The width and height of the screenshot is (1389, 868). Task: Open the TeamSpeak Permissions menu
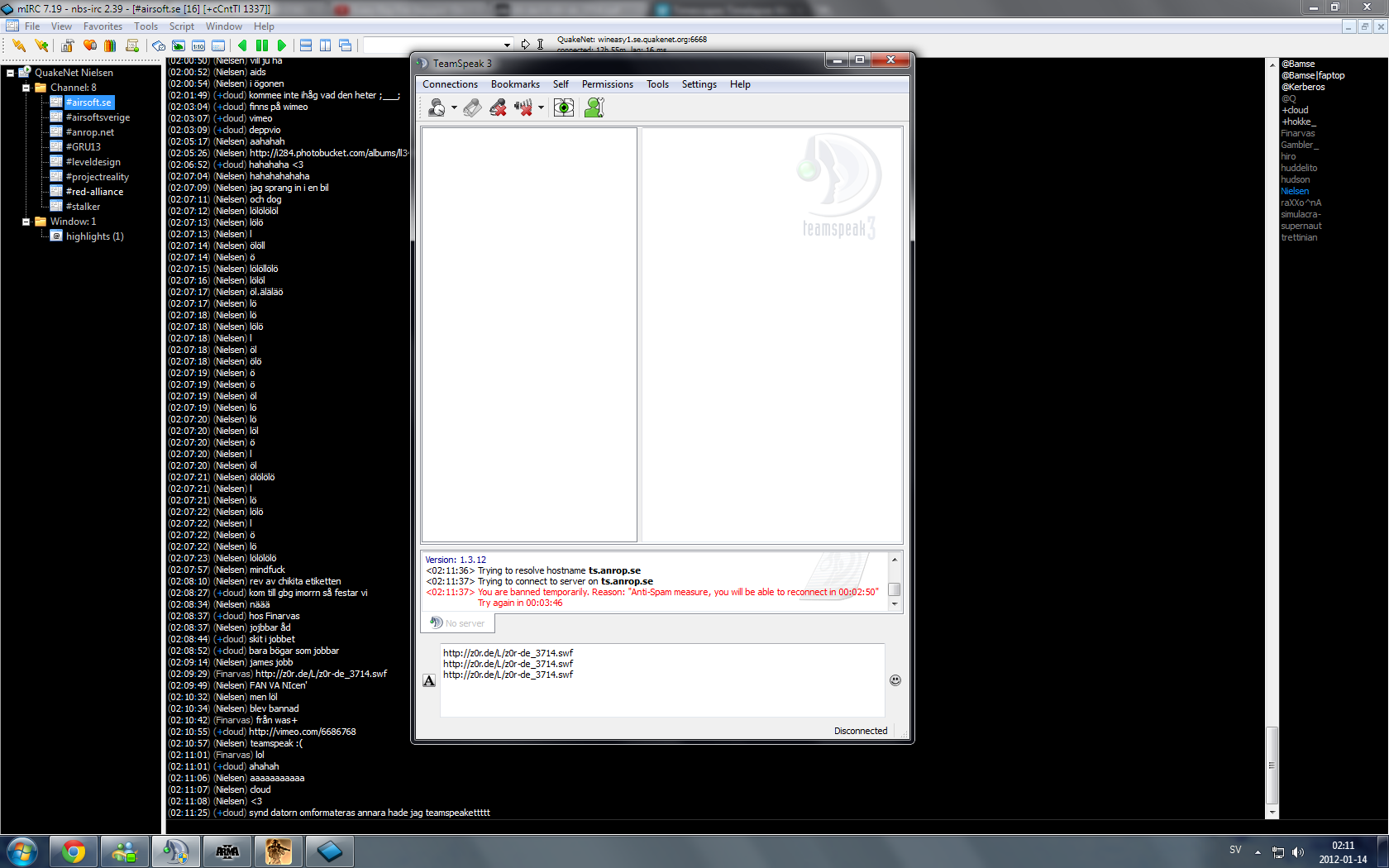(x=607, y=84)
